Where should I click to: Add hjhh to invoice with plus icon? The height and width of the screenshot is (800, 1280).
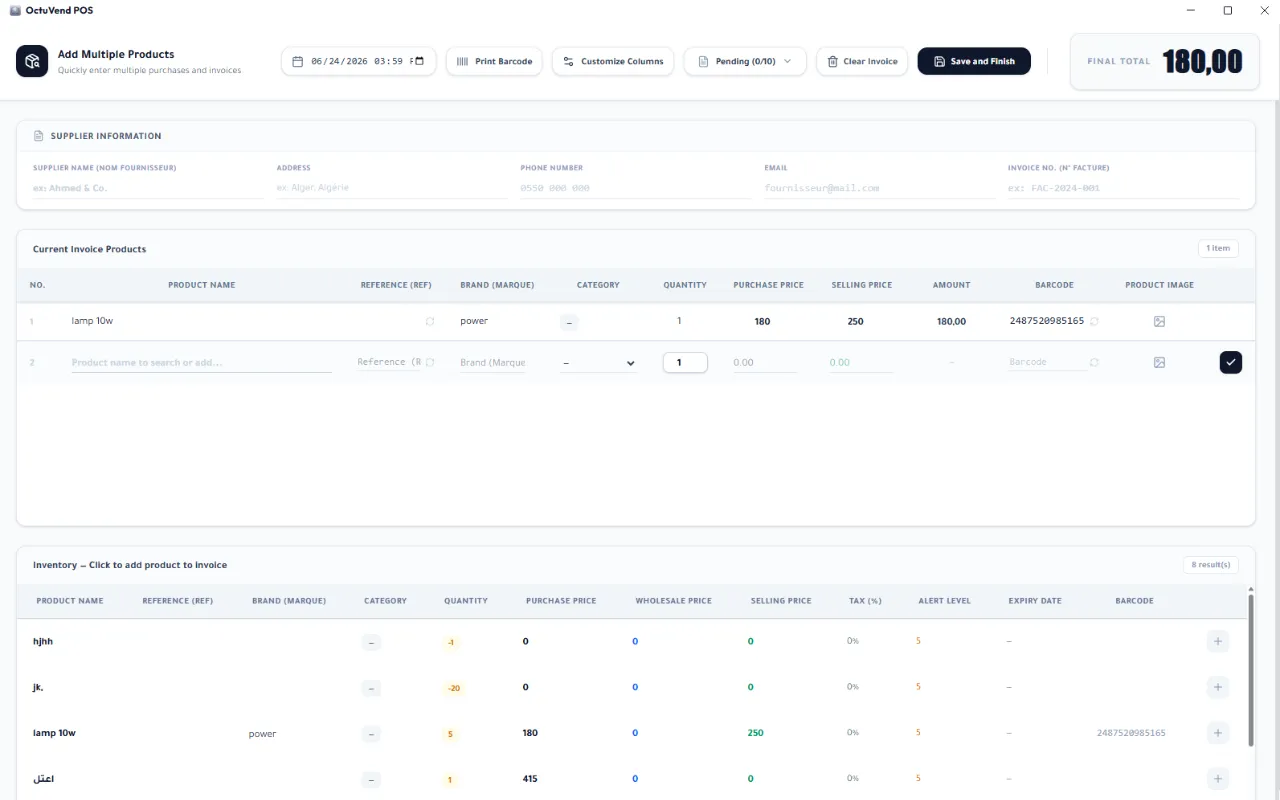1217,641
